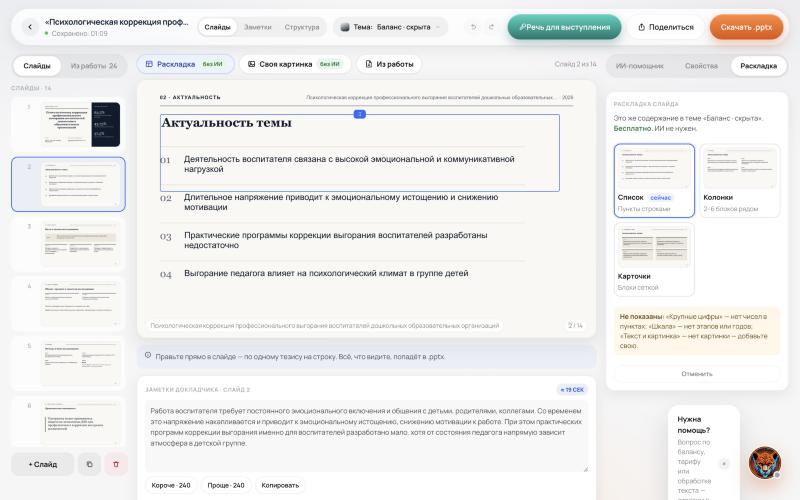Click the presentation title 'Психологическая коррекция проф…'

(116, 22)
